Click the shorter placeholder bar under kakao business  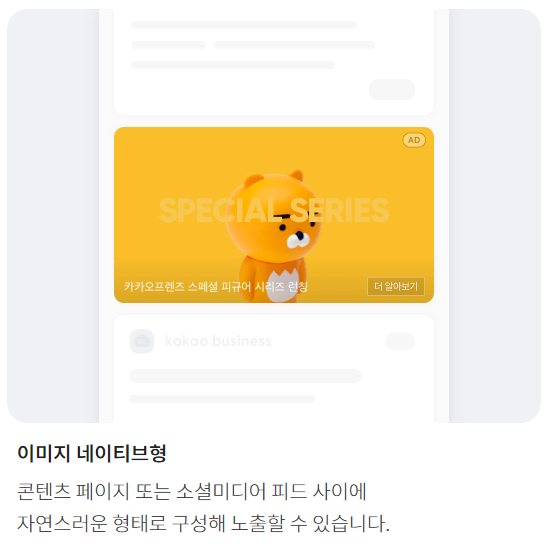click(x=222, y=399)
